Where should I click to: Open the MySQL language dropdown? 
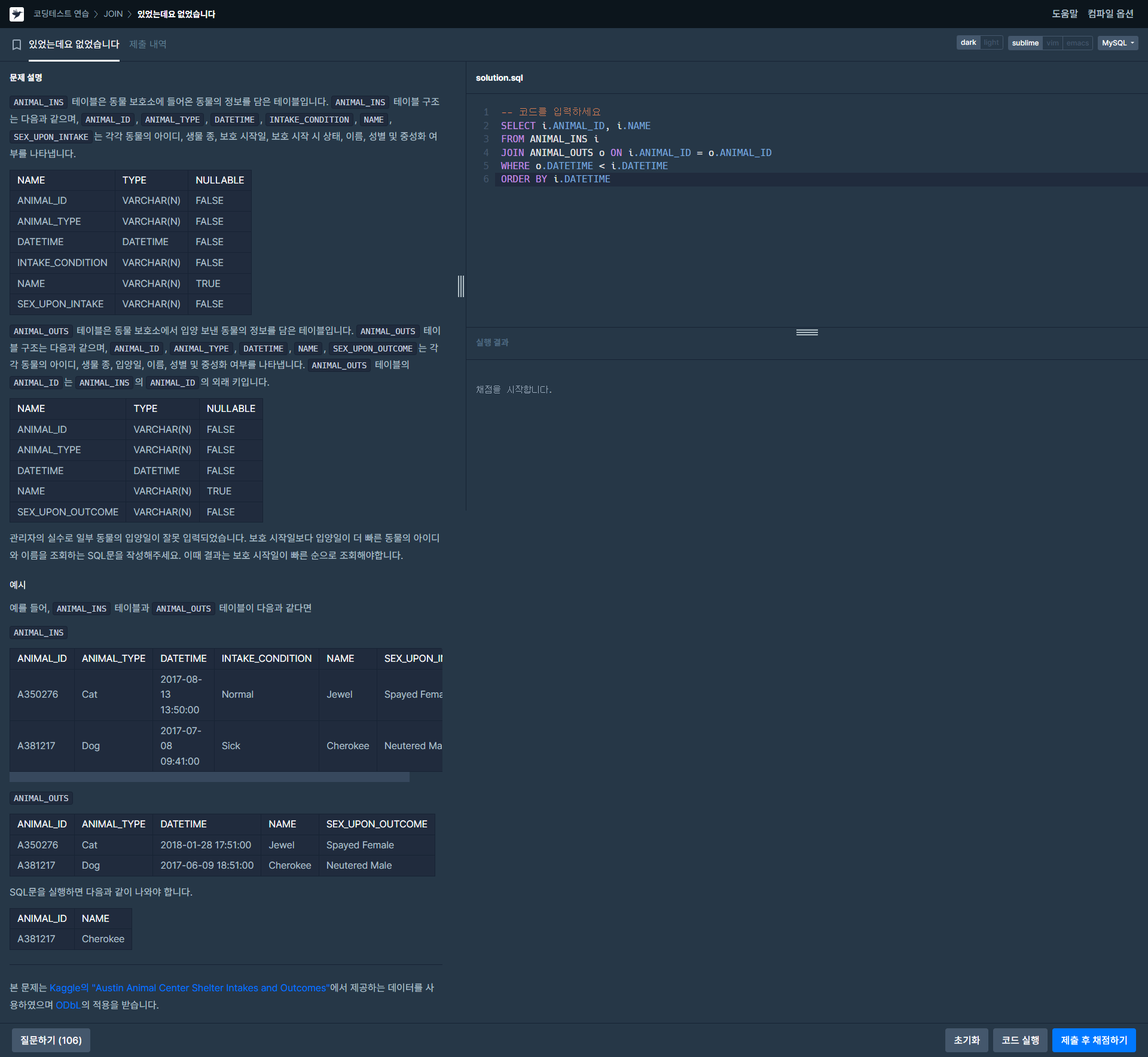[x=1117, y=43]
